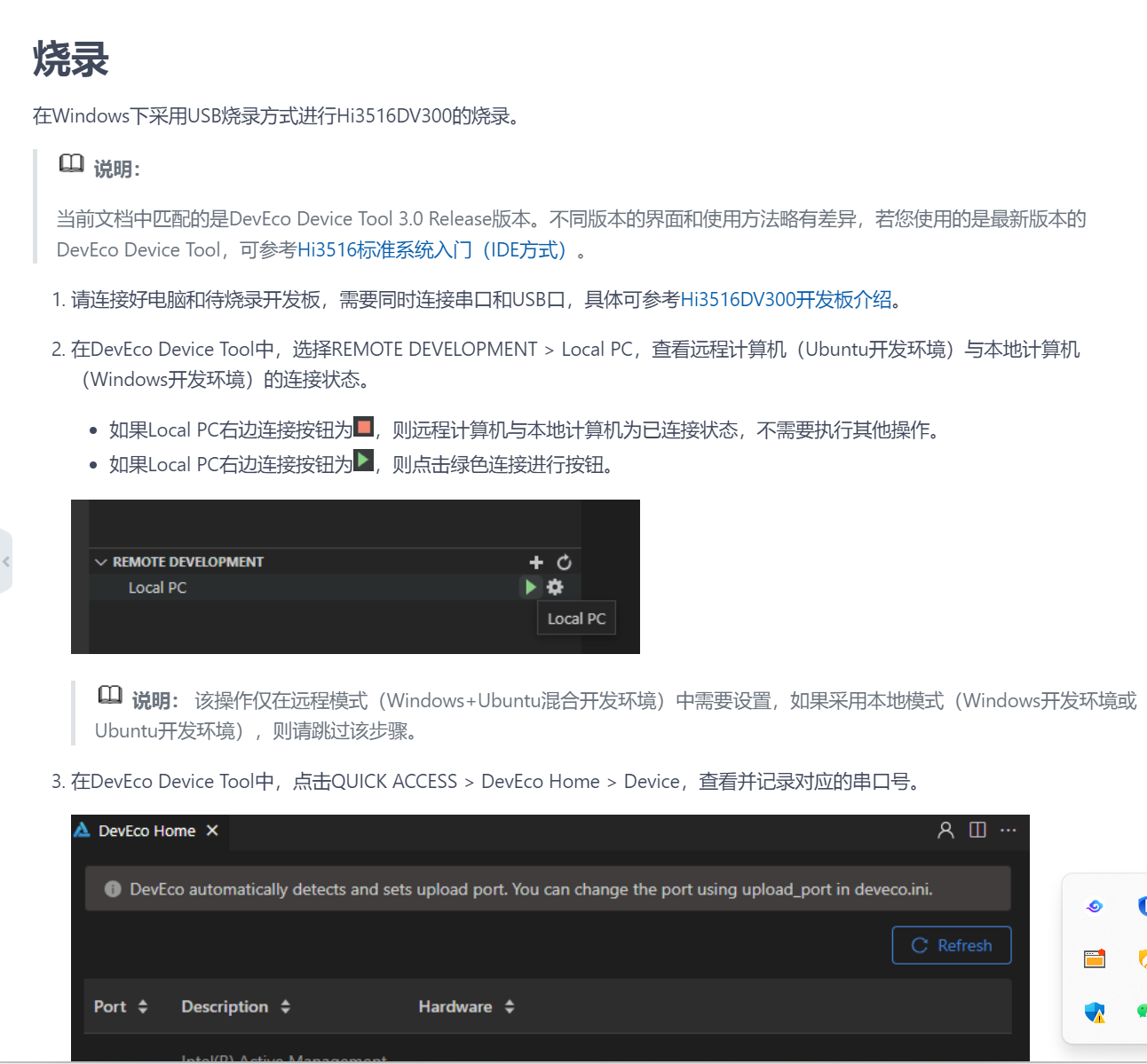Select the Local PC row in the tree

tap(335, 587)
